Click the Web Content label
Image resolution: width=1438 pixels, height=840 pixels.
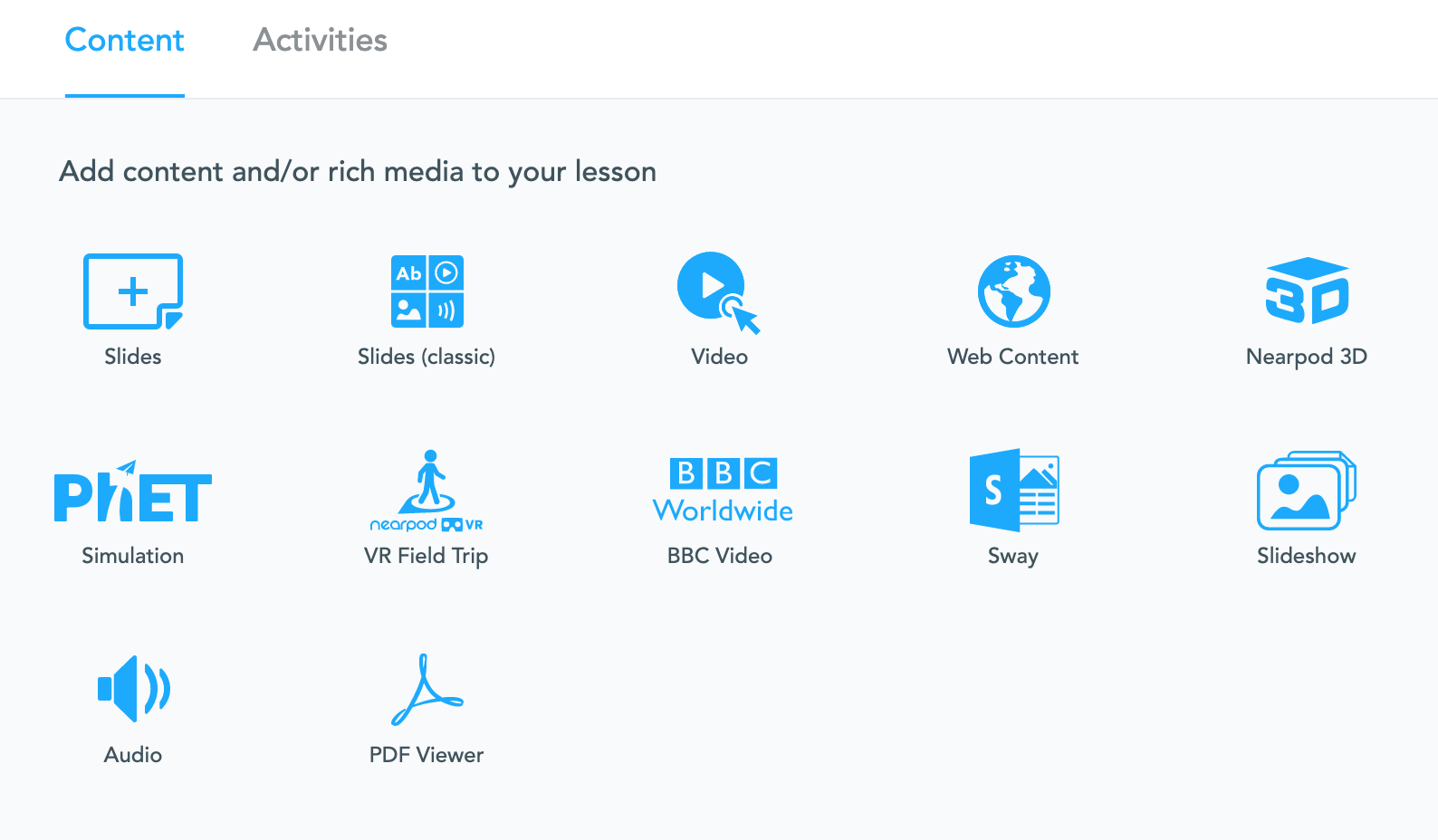(x=1013, y=357)
